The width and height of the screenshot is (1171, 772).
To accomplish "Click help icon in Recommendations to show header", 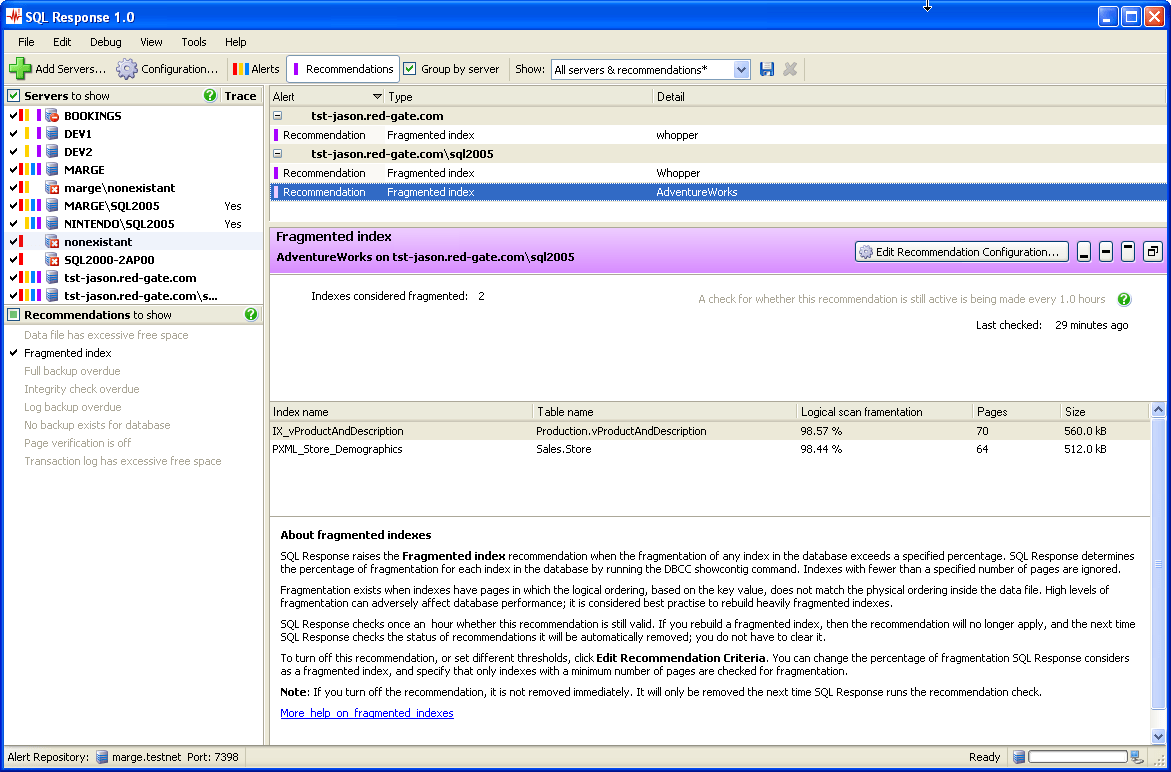I will pyautogui.click(x=251, y=314).
